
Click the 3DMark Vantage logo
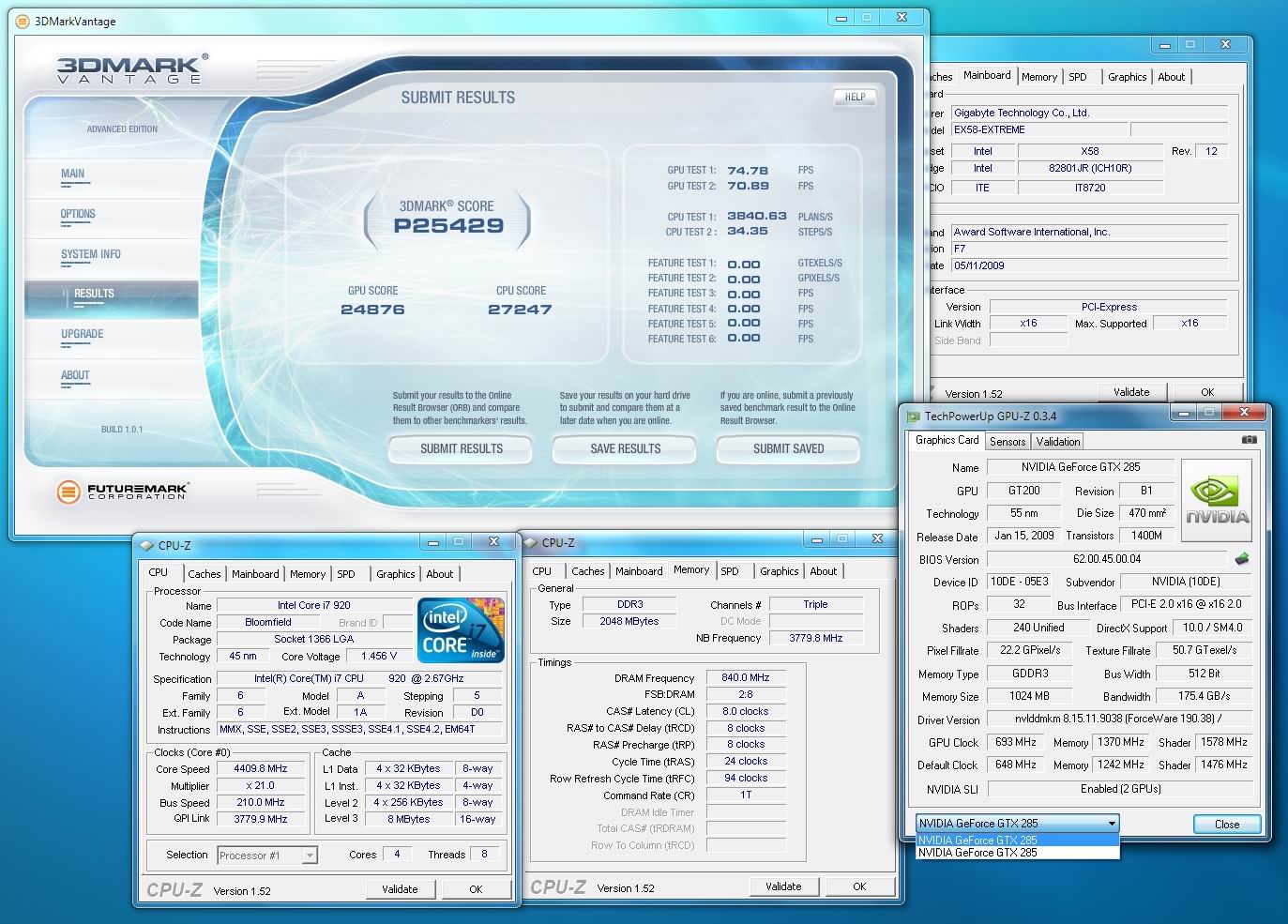131,69
